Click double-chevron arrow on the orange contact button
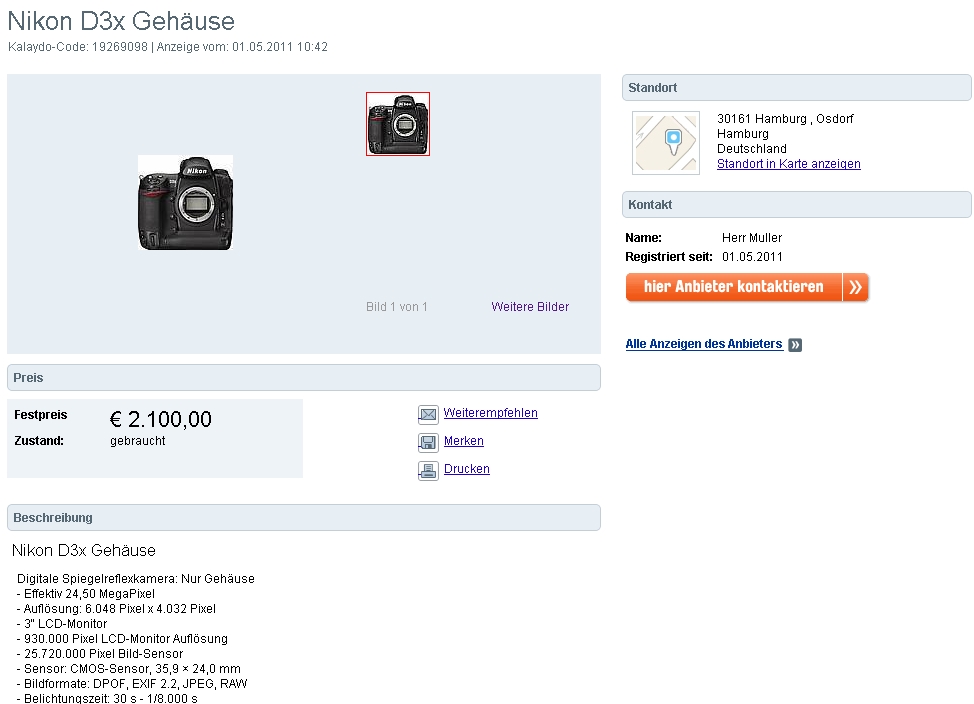974x704 pixels. click(856, 288)
